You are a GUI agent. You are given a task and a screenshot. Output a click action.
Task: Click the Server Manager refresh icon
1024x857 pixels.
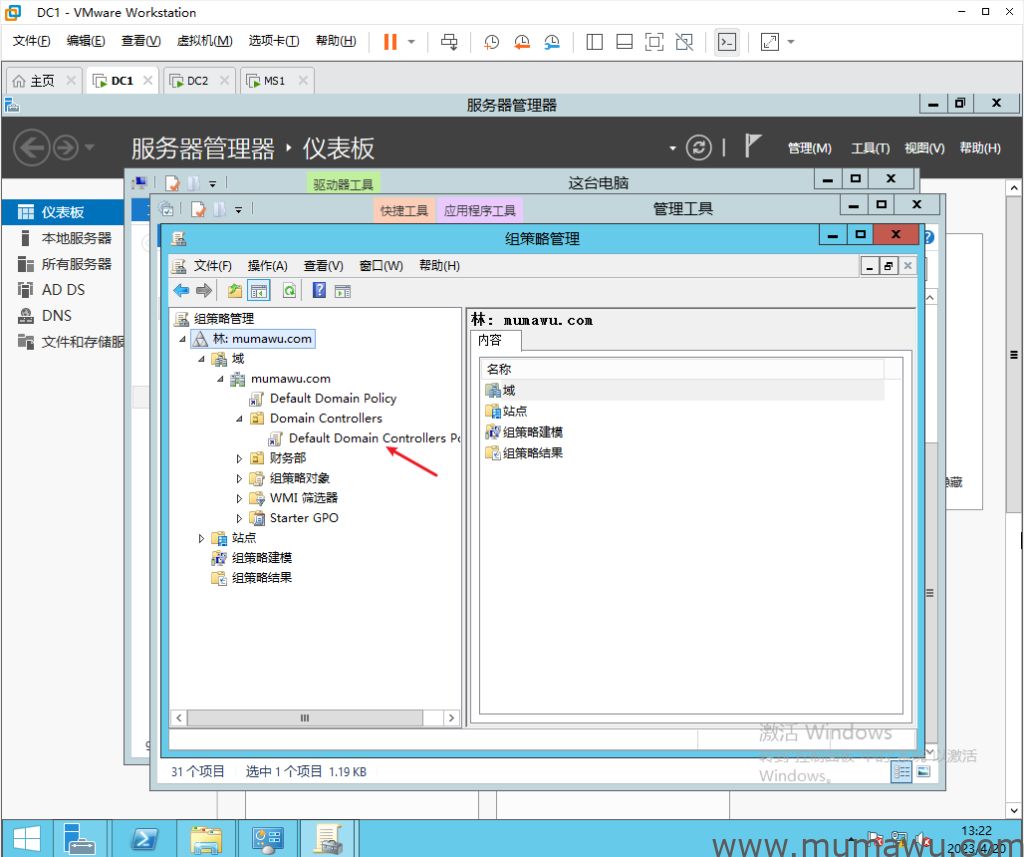tap(700, 147)
